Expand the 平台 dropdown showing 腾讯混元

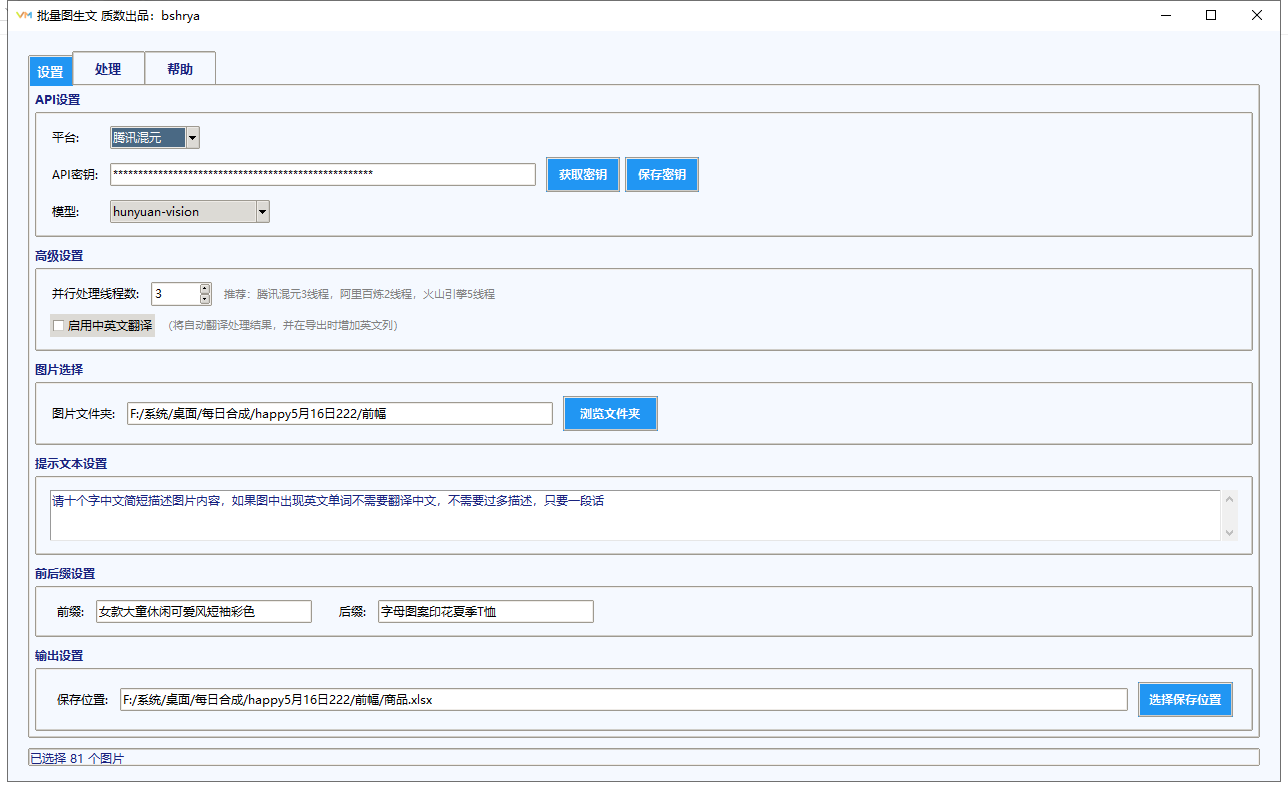(192, 137)
